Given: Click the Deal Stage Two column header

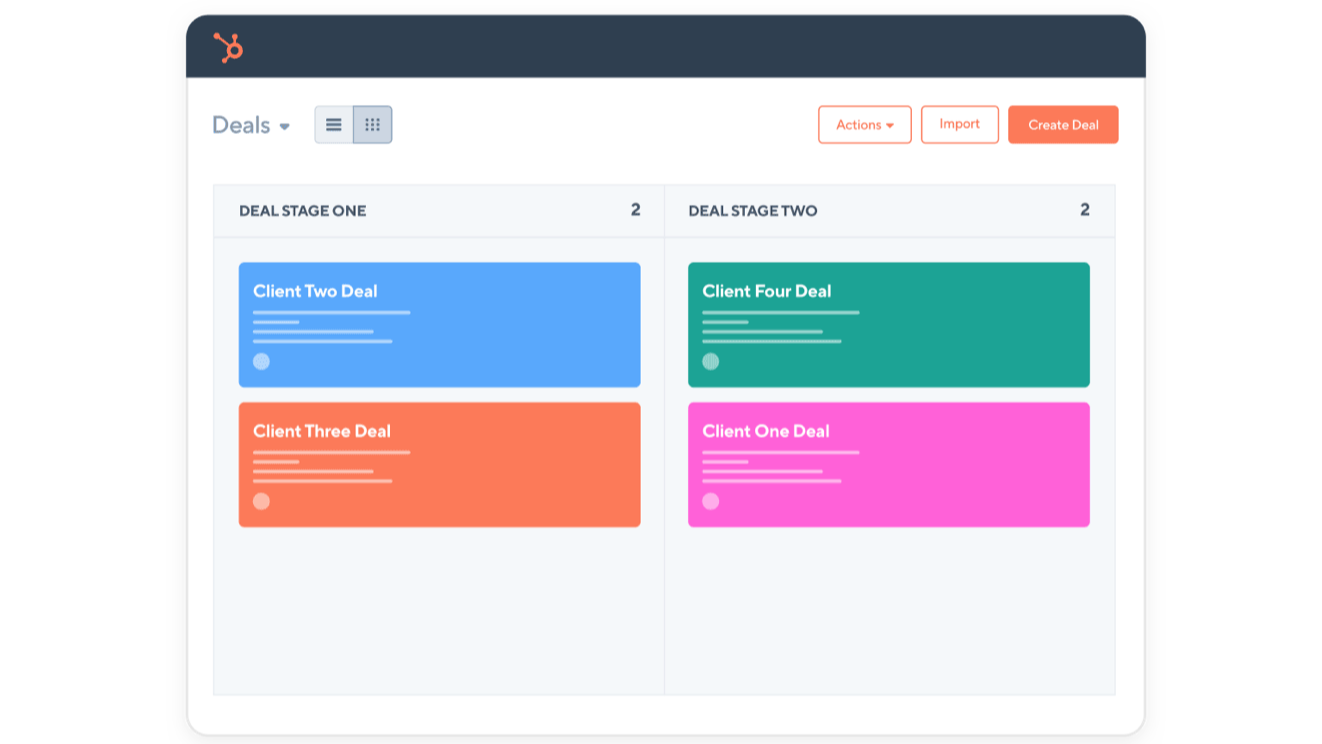Looking at the screenshot, I should pyautogui.click(x=752, y=210).
